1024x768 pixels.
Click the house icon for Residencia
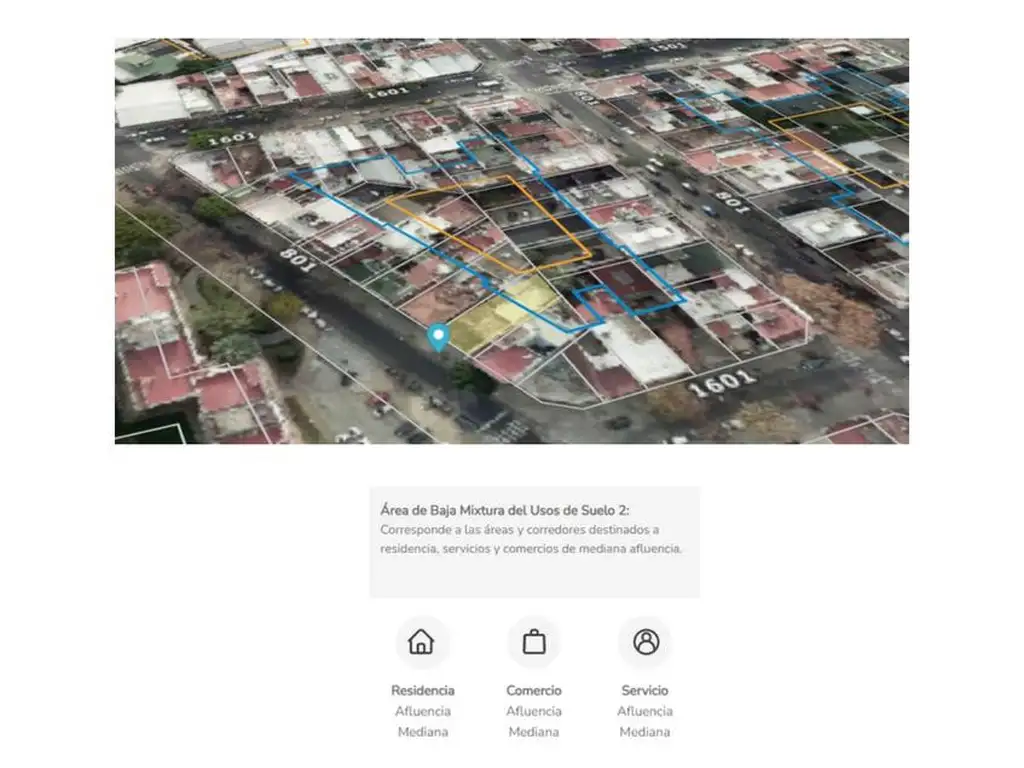click(422, 642)
